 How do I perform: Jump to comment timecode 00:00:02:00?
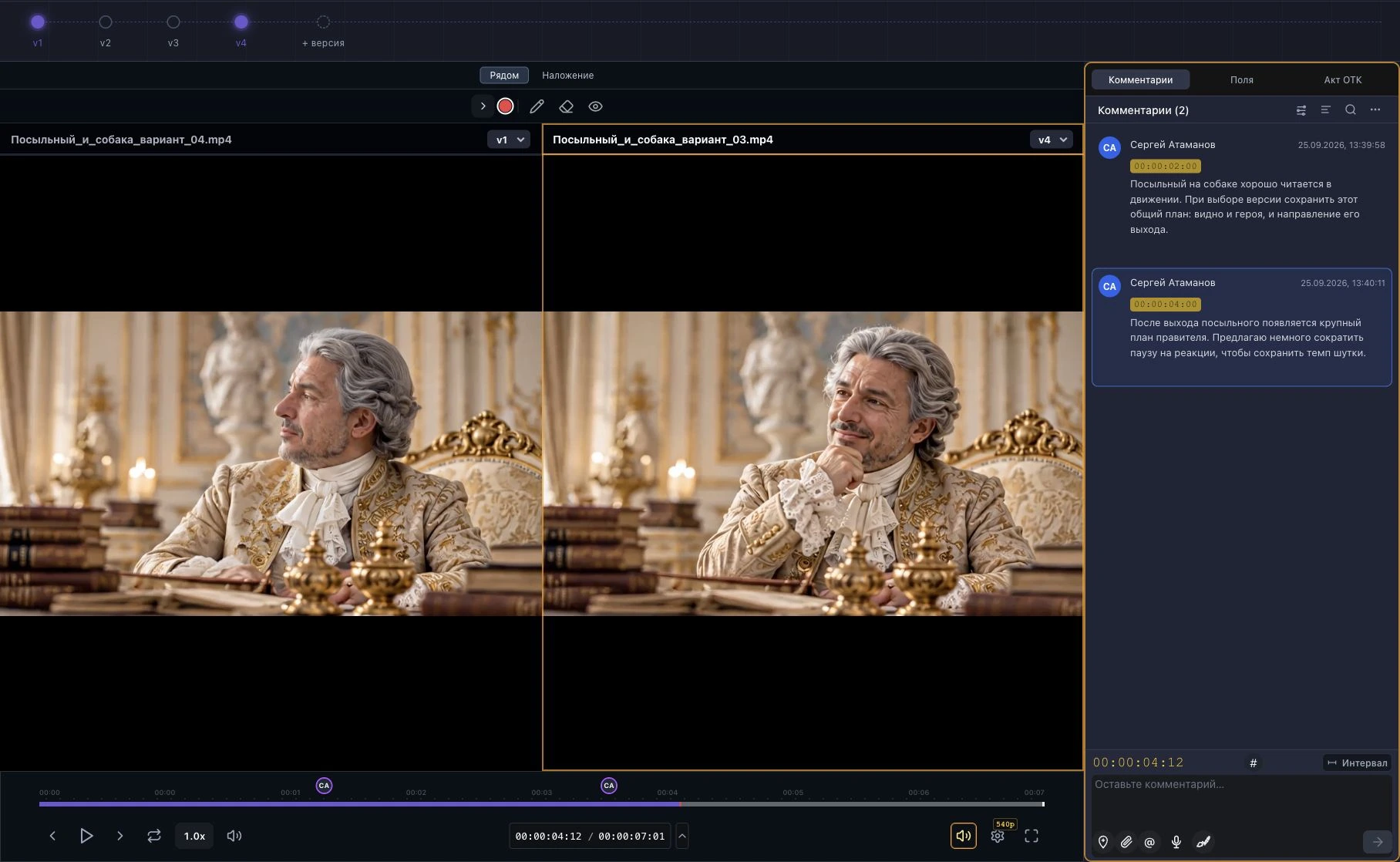pyautogui.click(x=1166, y=166)
